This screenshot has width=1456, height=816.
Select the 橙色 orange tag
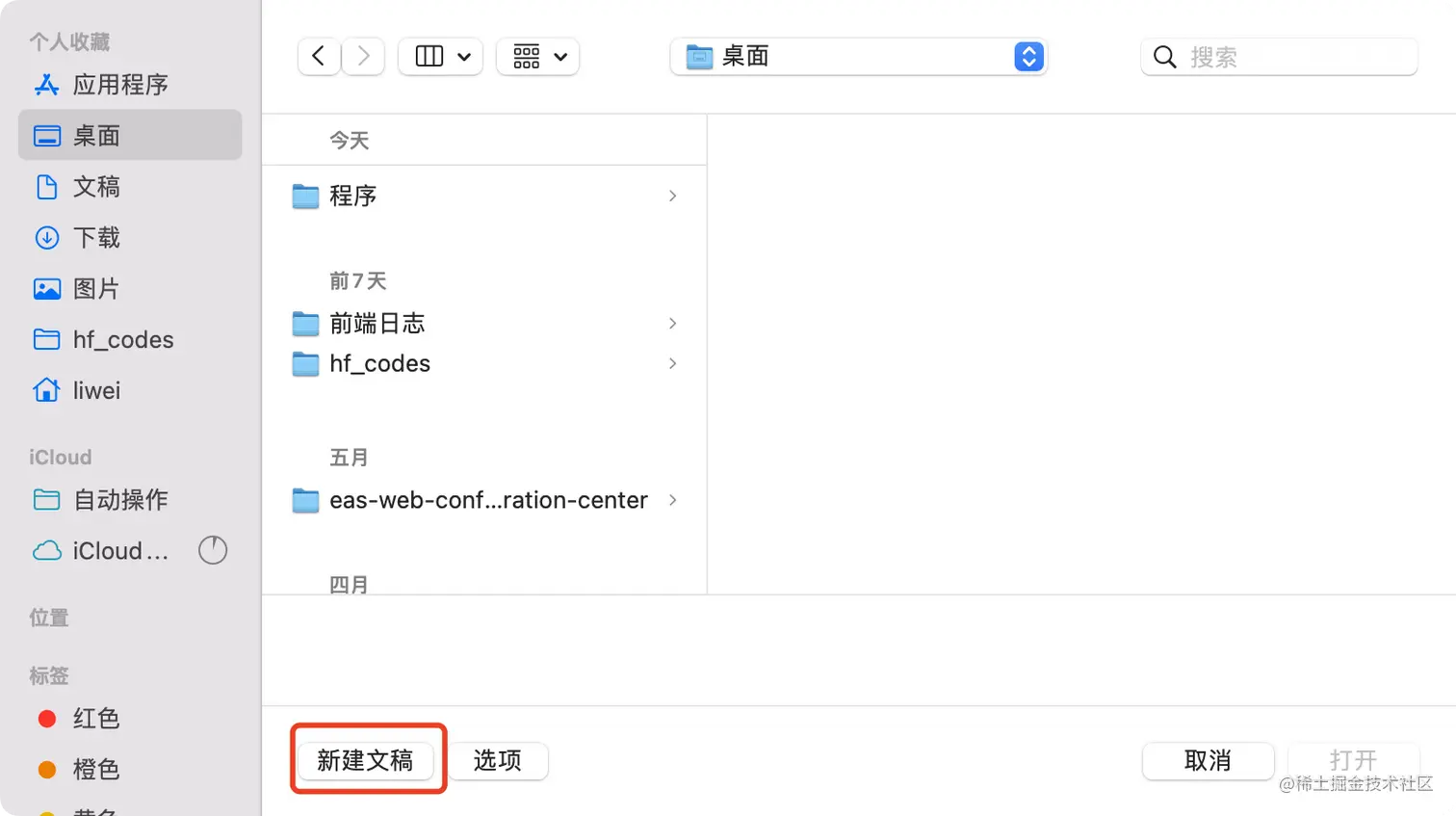tap(130, 769)
